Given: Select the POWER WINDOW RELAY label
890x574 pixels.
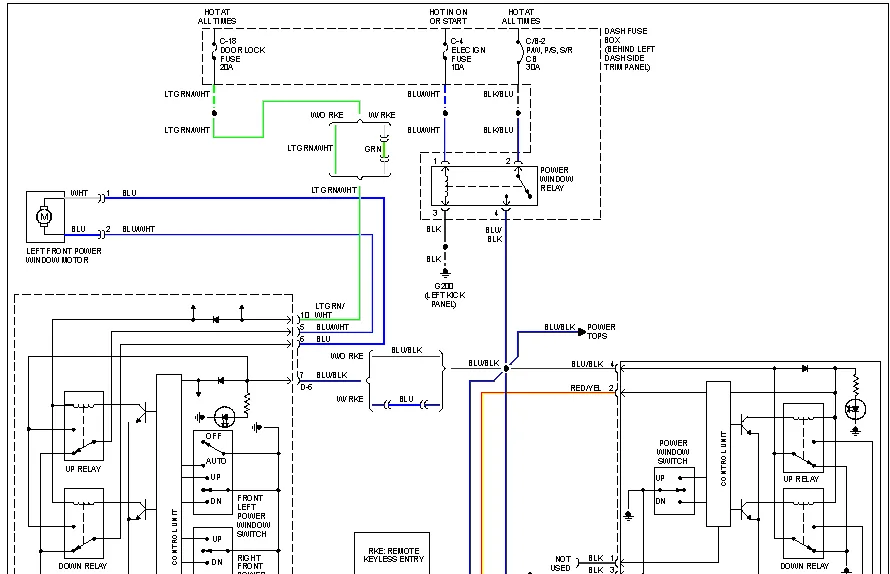Looking at the screenshot, I should point(556,179).
